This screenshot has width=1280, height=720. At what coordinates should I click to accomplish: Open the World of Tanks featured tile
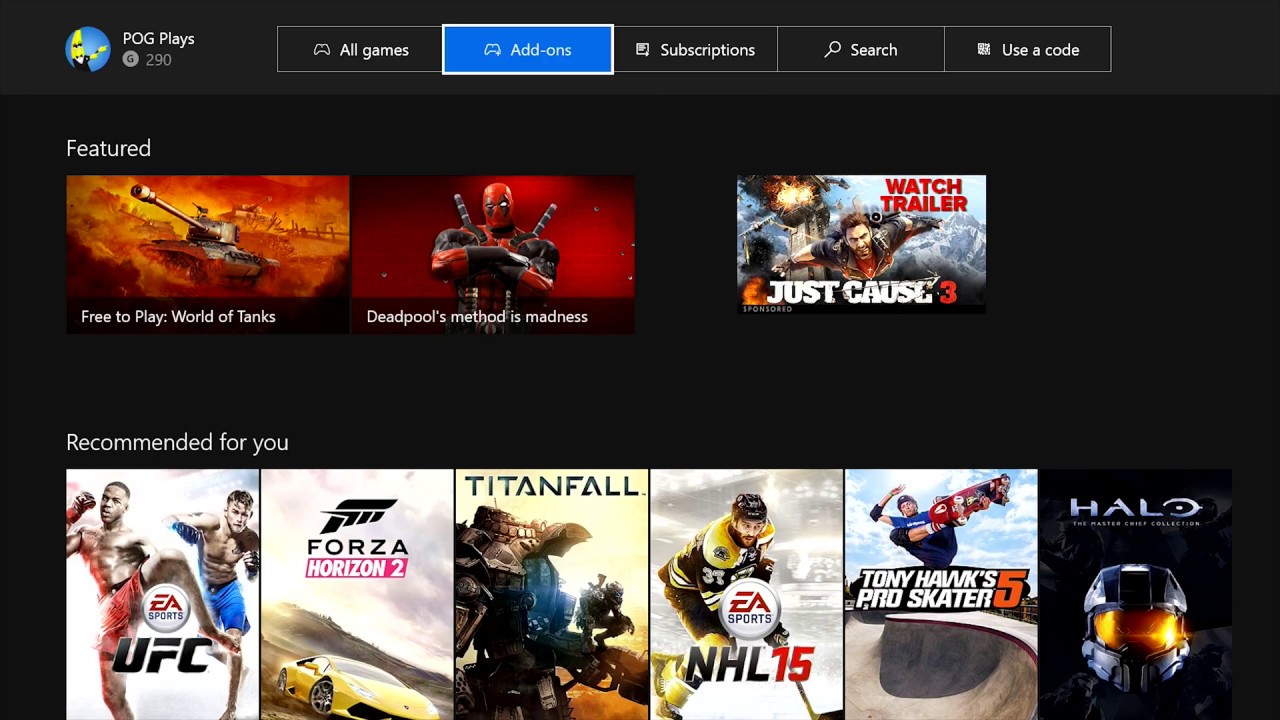point(208,254)
